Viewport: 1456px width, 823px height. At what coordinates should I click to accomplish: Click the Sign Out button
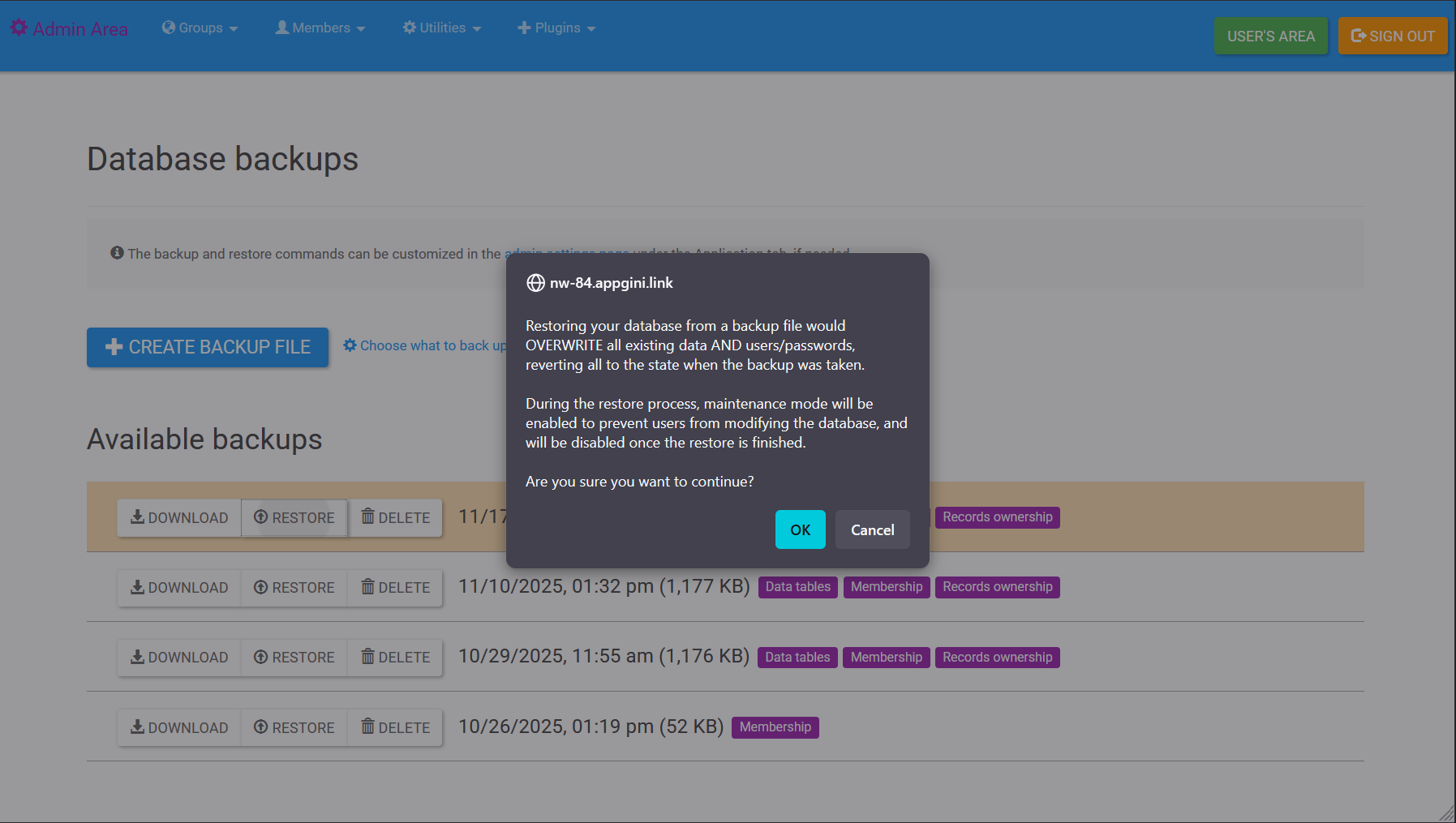pos(1392,36)
